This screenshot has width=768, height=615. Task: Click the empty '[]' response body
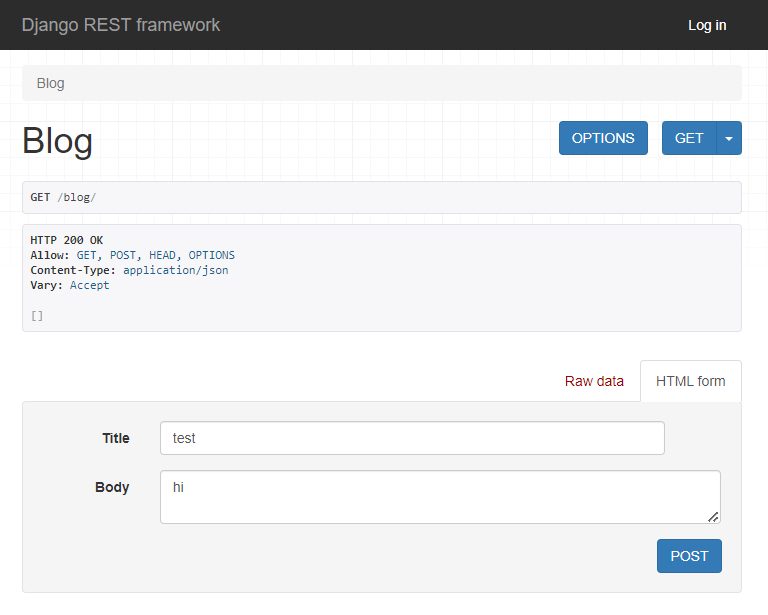[37, 316]
